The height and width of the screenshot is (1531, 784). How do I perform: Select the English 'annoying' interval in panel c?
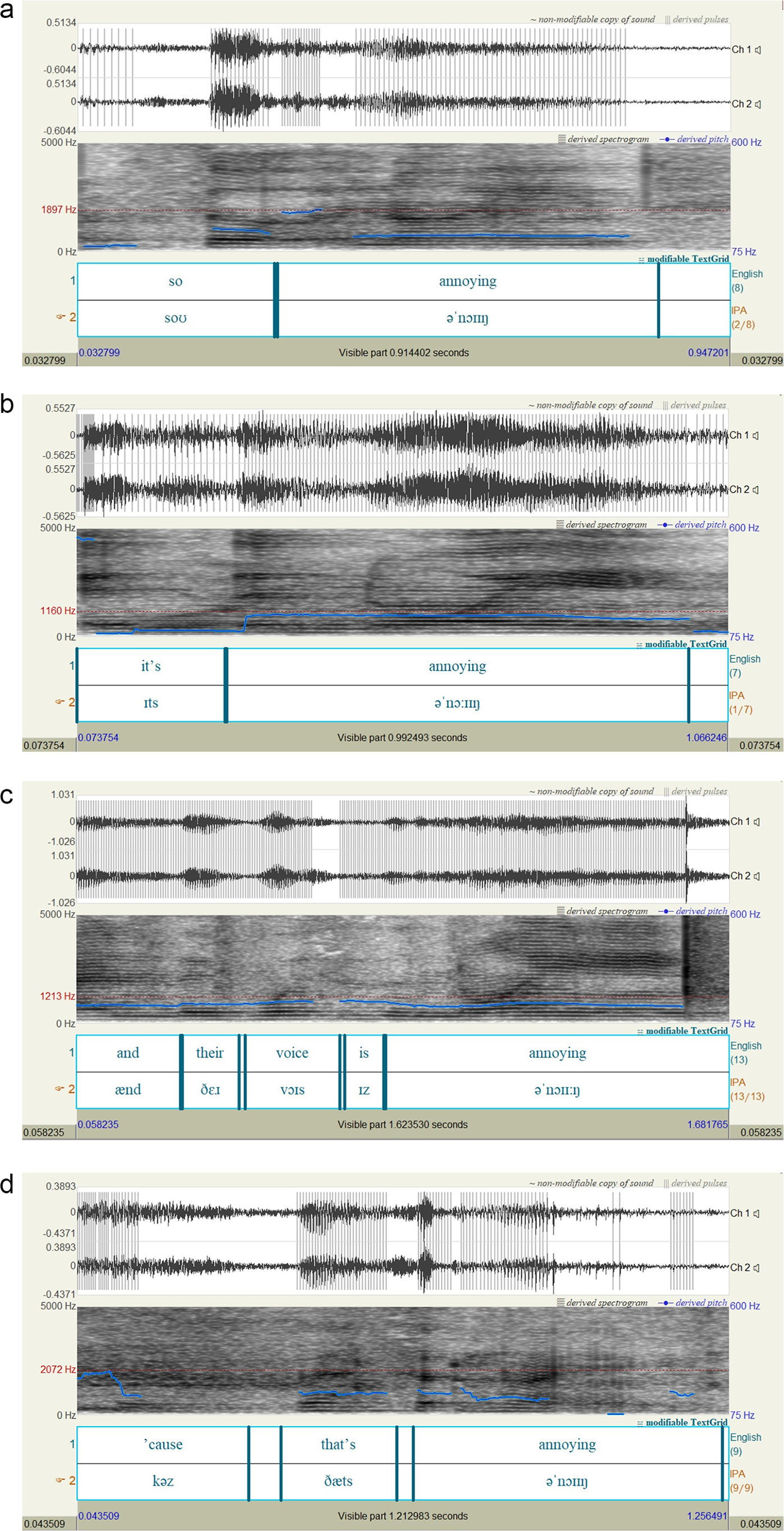(557, 1053)
